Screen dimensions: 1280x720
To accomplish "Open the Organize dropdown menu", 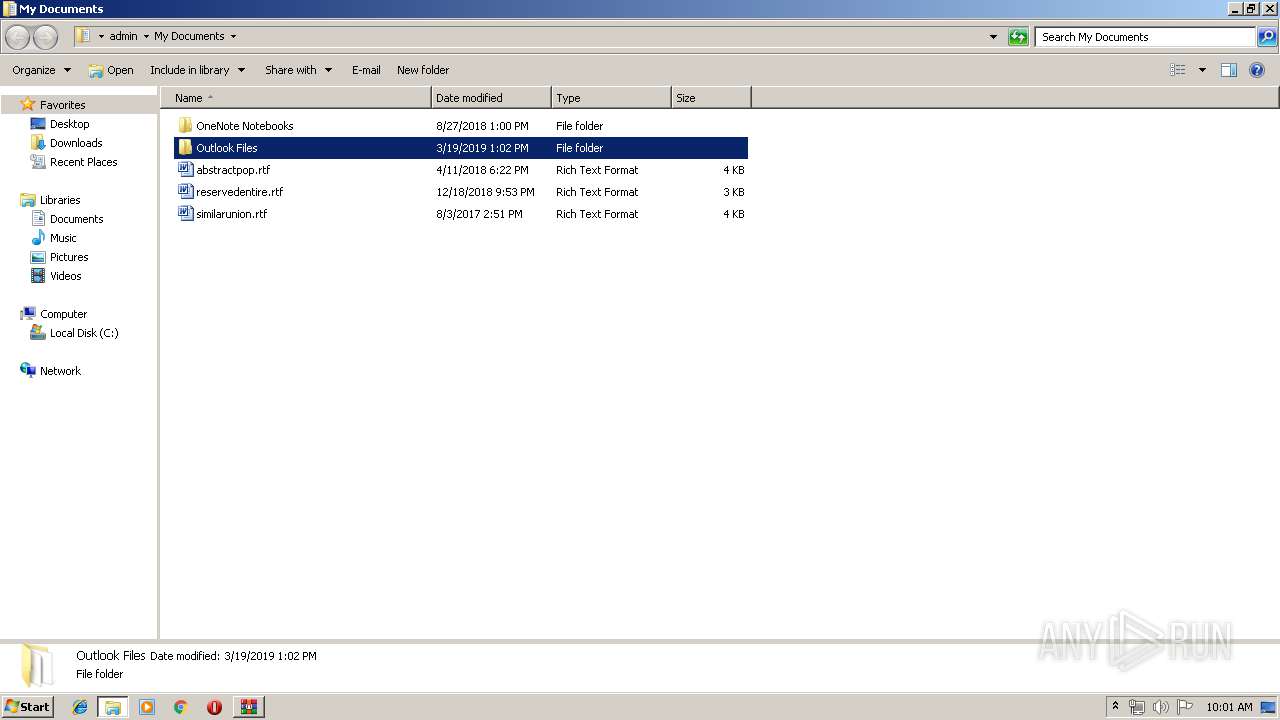I will (x=41, y=70).
